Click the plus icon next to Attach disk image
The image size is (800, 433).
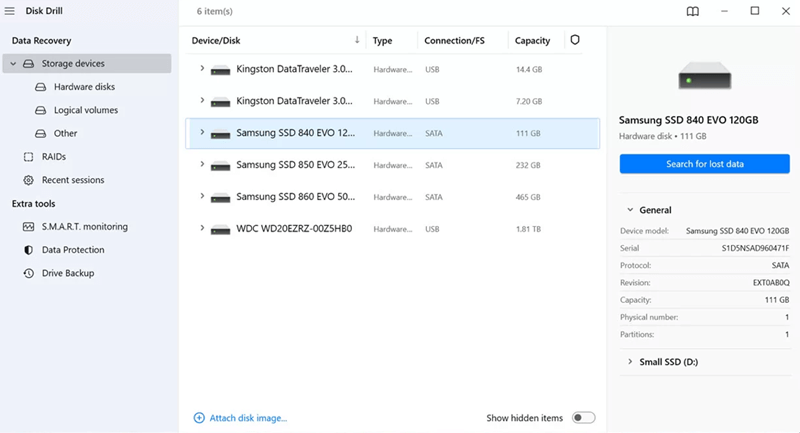point(199,418)
